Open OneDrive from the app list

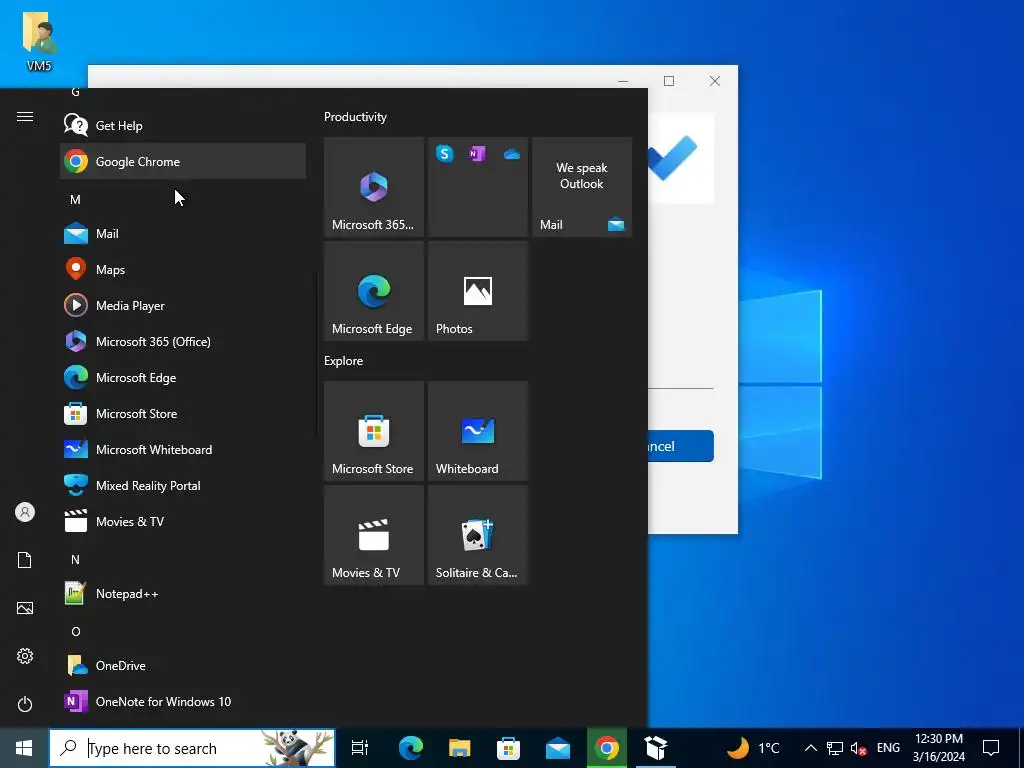pyautogui.click(x=183, y=665)
